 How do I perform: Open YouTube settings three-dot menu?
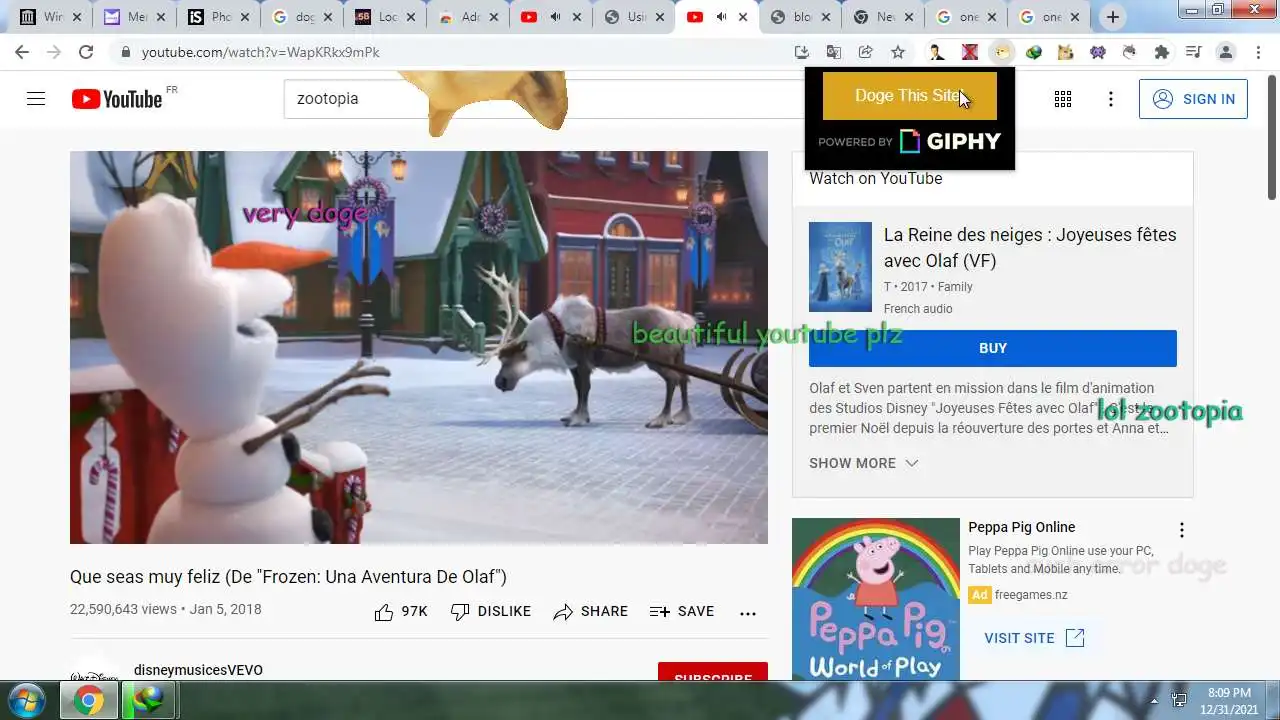(1111, 99)
